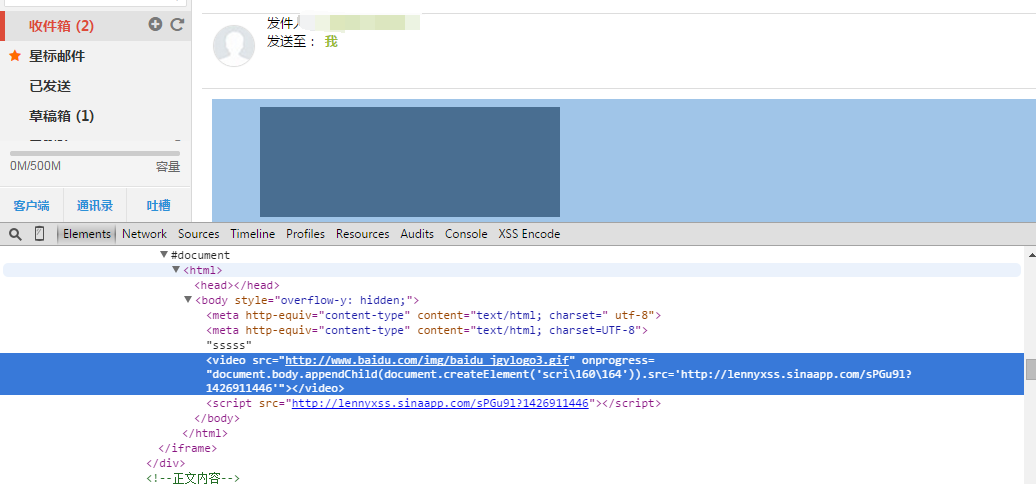Select the <!--正文内容--> comment node
Image resolution: width=1036 pixels, height=484 pixels.
(x=193, y=478)
